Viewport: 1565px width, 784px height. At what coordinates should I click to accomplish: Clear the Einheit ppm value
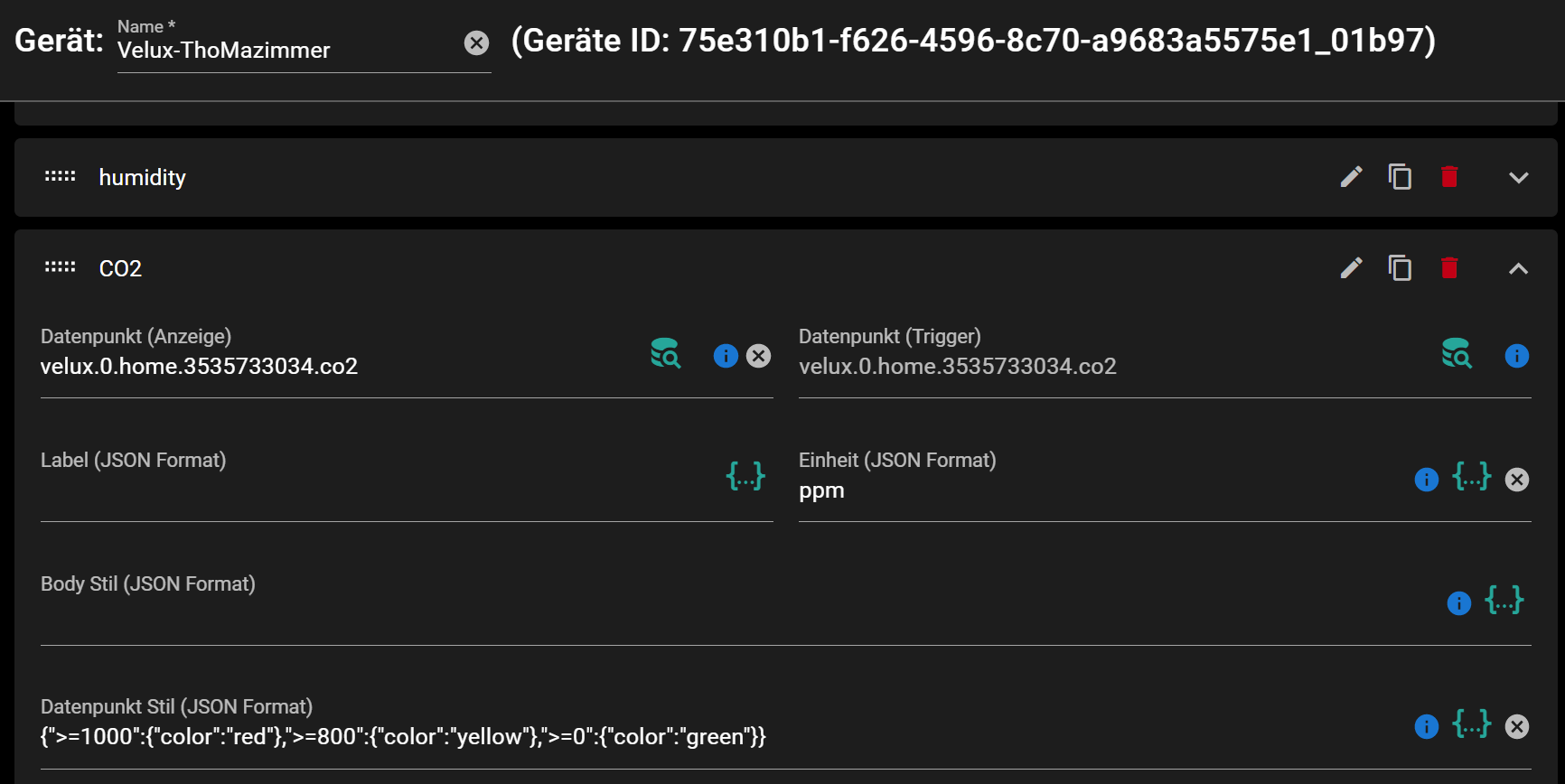pyautogui.click(x=1516, y=480)
